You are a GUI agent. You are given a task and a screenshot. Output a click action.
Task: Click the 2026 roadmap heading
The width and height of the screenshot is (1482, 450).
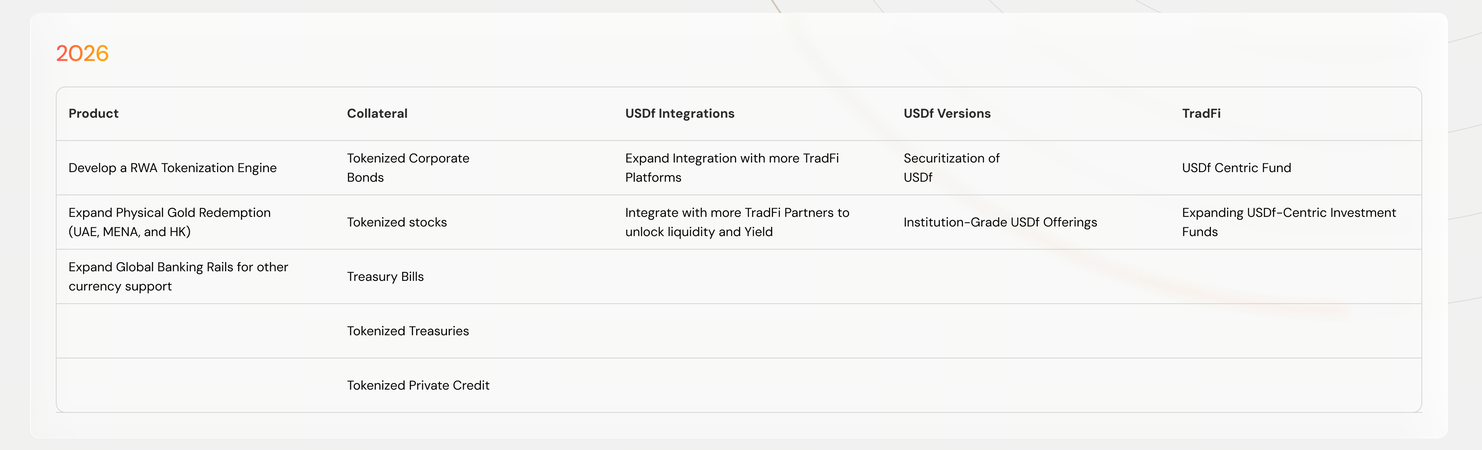tap(82, 54)
